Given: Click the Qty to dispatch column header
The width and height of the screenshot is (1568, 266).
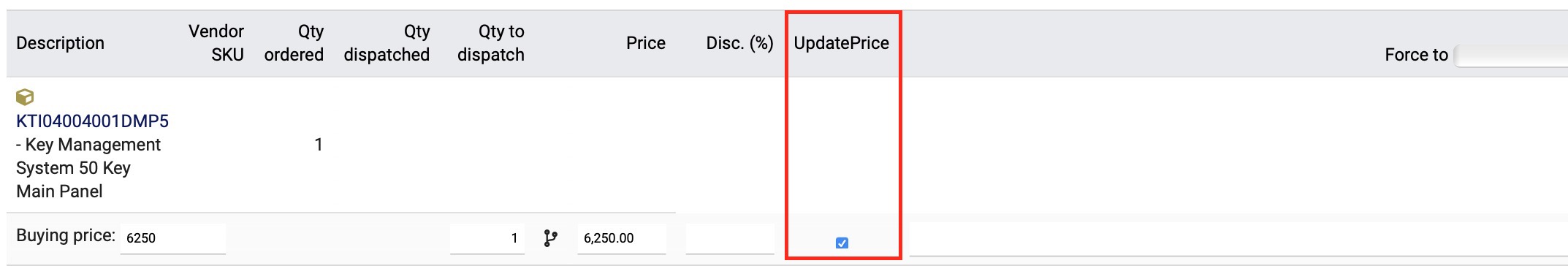Looking at the screenshot, I should [491, 43].
